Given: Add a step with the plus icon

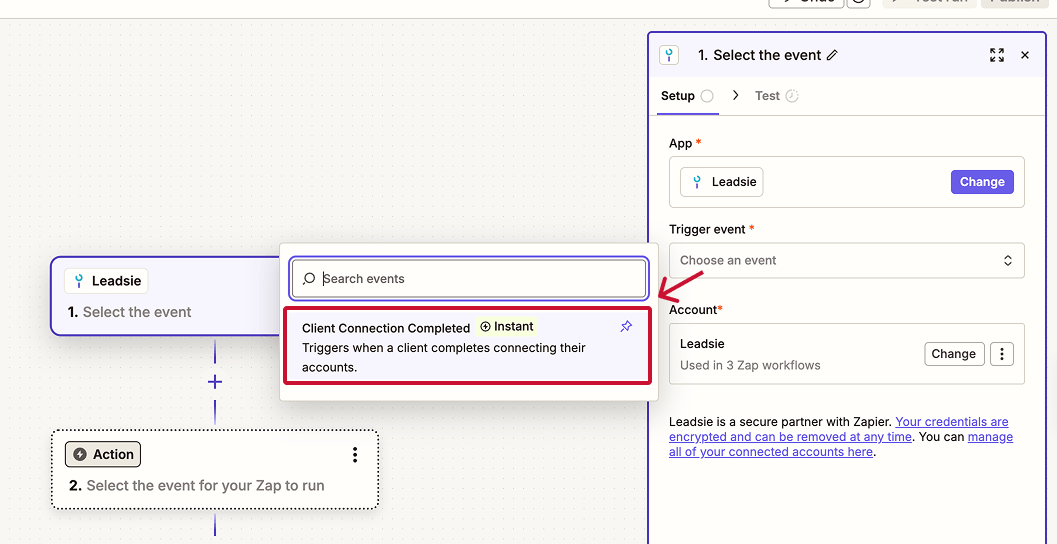Looking at the screenshot, I should click(215, 382).
